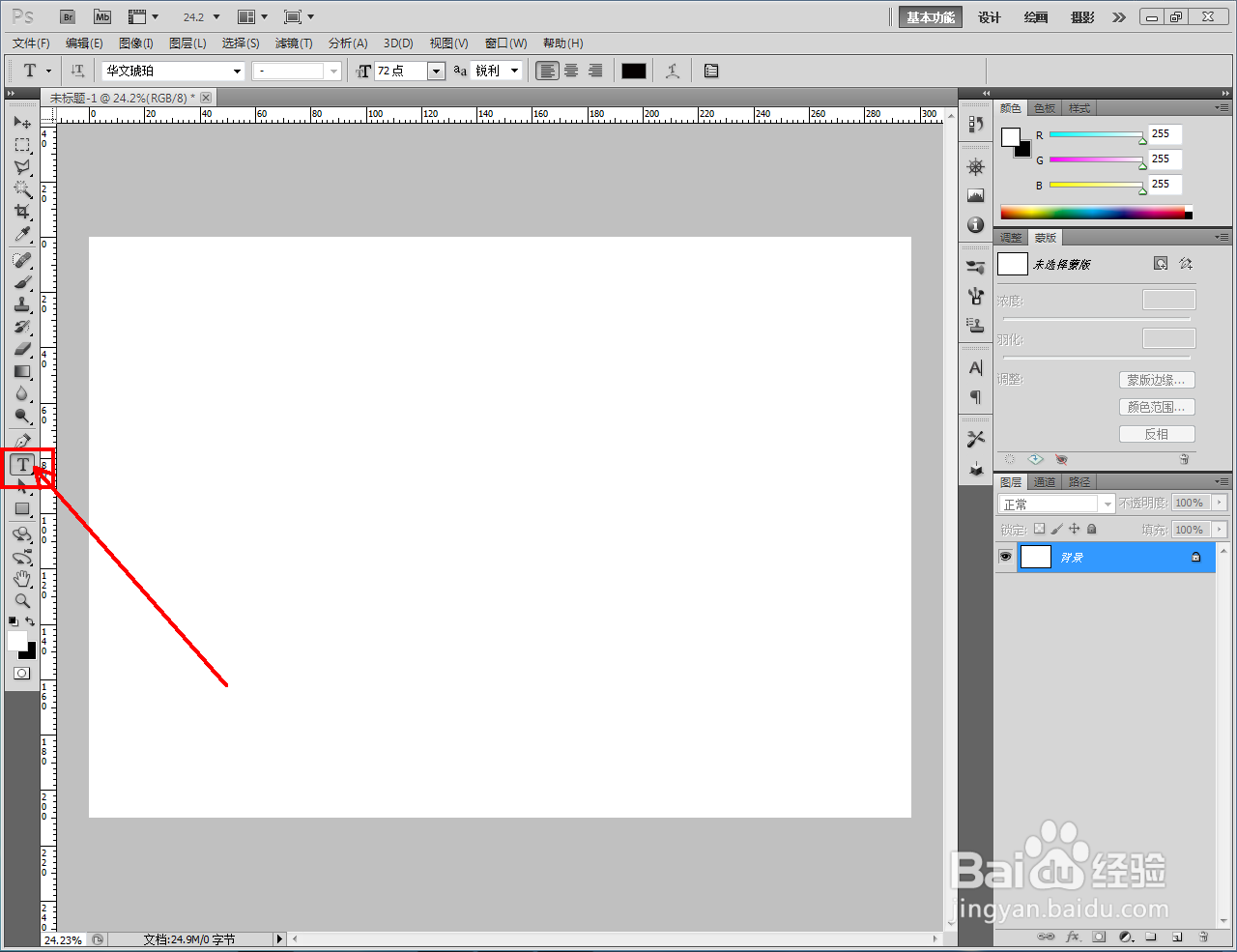Open the anti-aliasing dropdown 锐利
Image resolution: width=1237 pixels, height=952 pixels.
(514, 71)
